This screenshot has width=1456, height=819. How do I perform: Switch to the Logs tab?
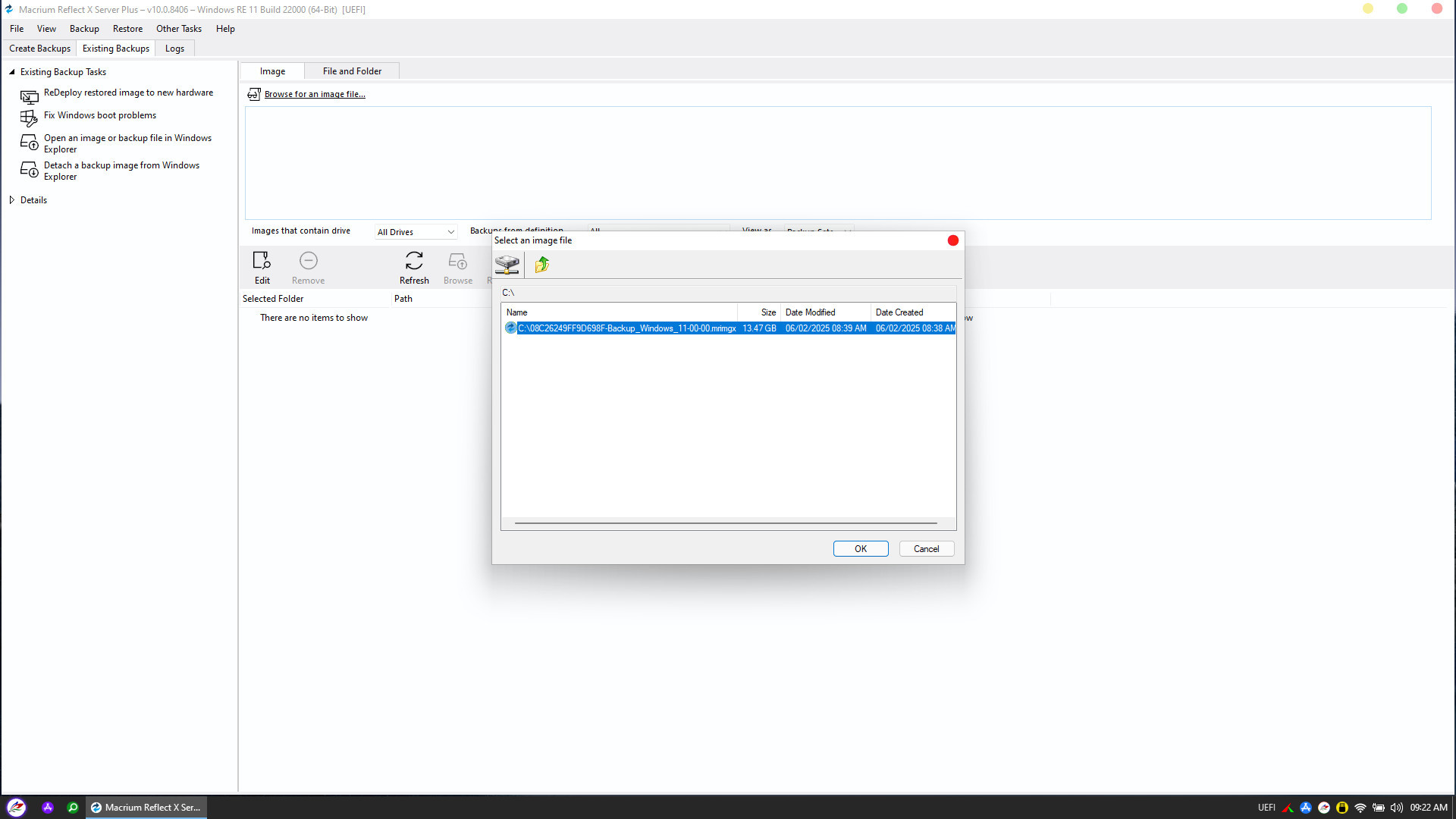[x=174, y=49]
